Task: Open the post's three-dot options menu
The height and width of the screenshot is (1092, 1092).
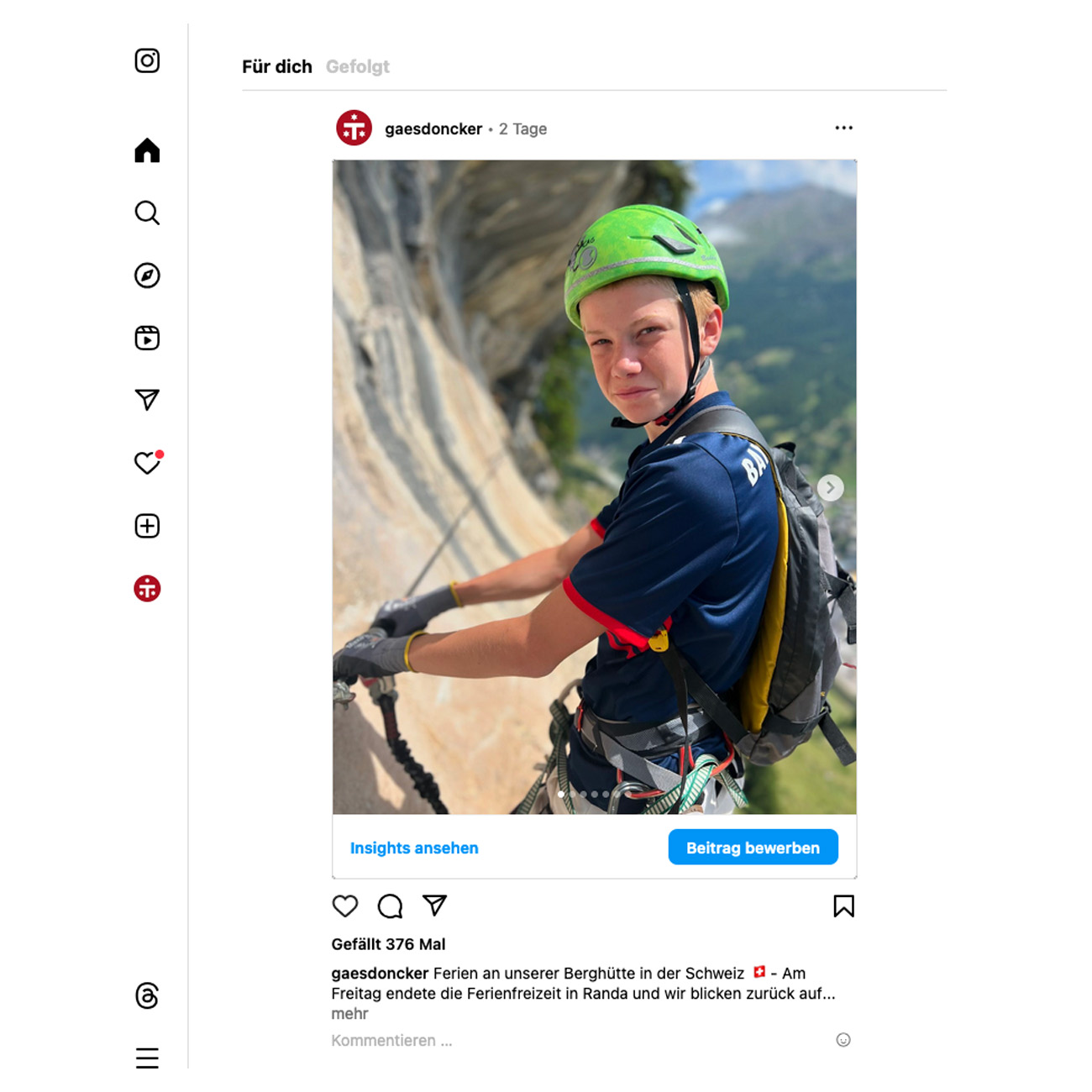Action: 843,128
